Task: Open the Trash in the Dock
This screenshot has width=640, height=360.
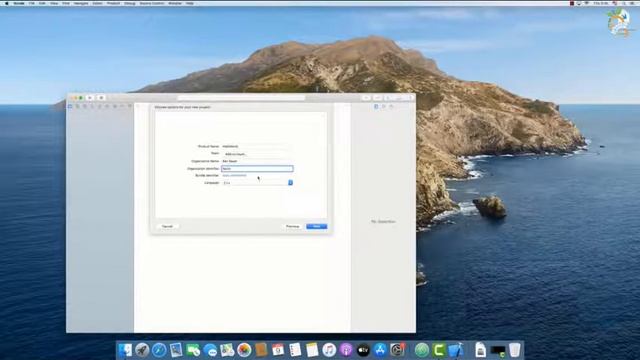Action: click(x=515, y=350)
